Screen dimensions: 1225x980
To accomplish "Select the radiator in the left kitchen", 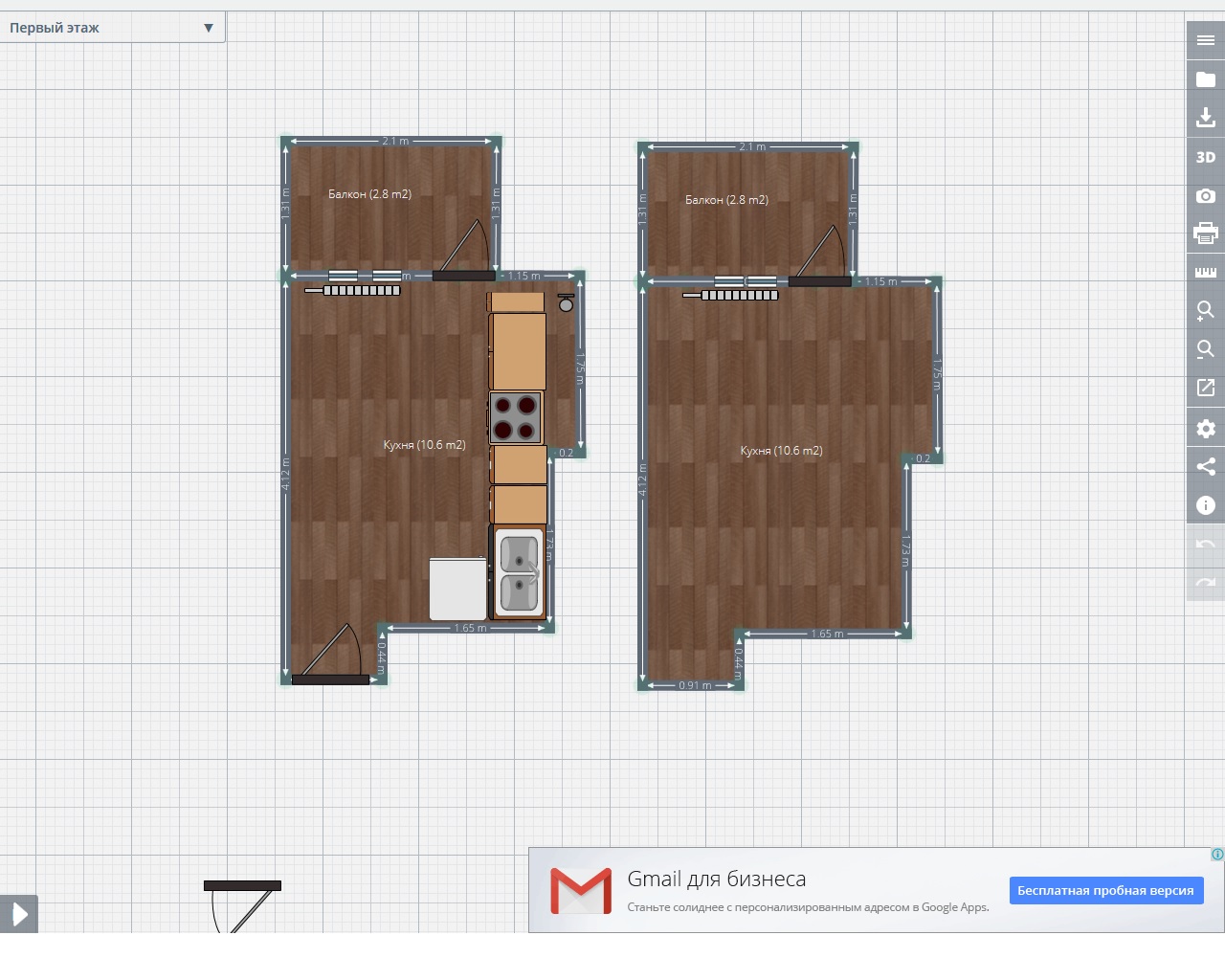I will 353,290.
